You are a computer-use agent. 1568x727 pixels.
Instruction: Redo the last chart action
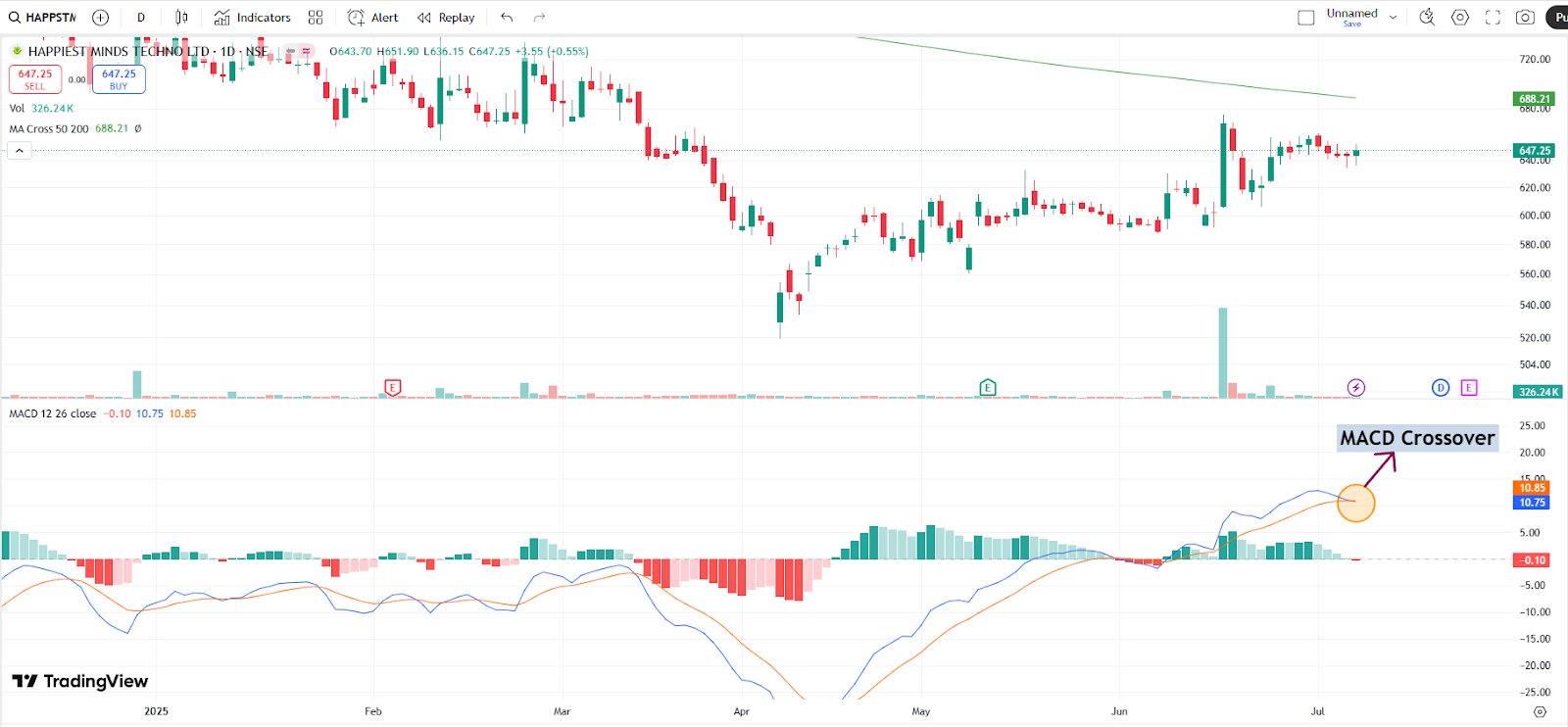(539, 18)
